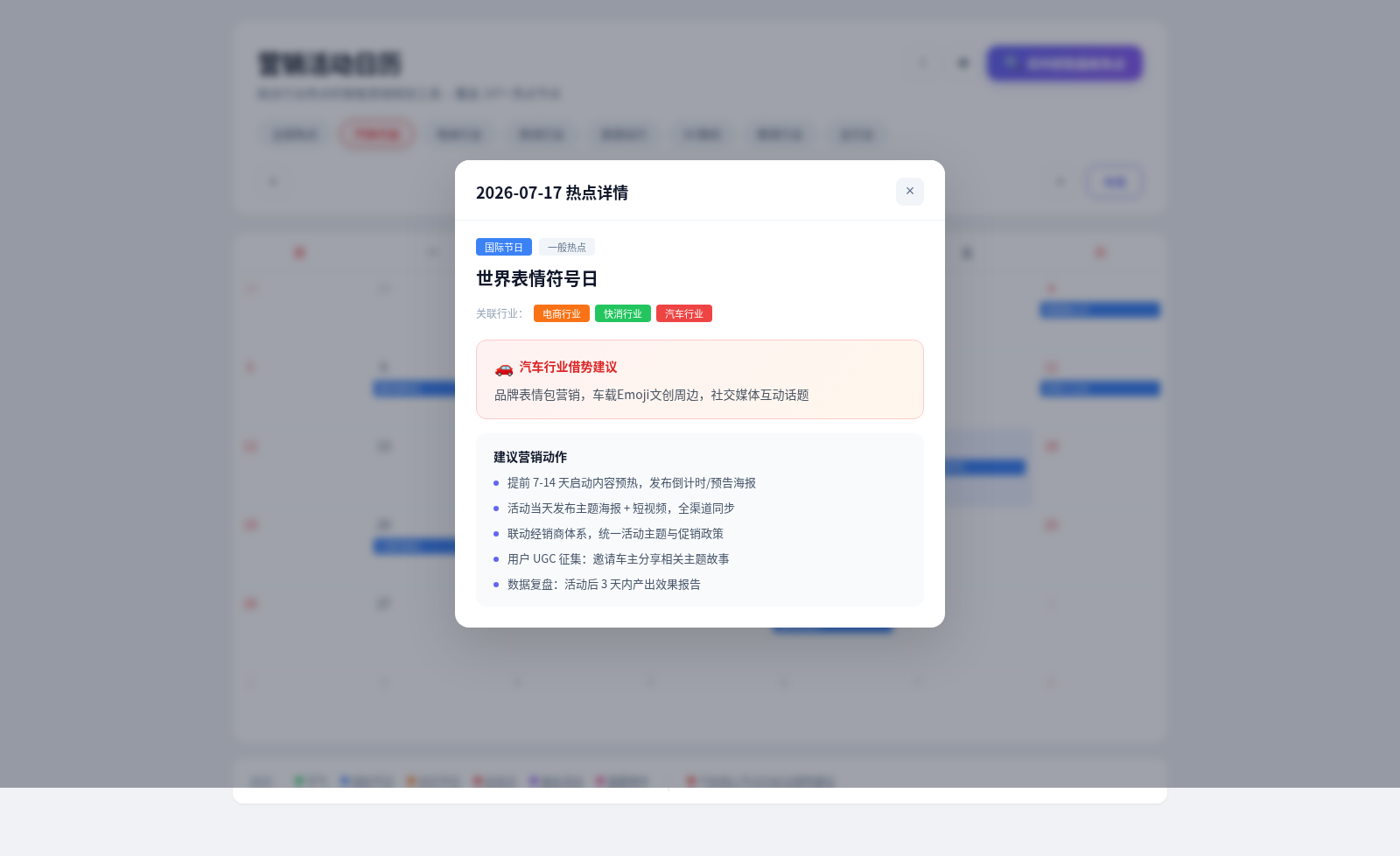Click the 用户 UGC 征集 item
Viewport: 1400px width, 856px height.
click(612, 559)
